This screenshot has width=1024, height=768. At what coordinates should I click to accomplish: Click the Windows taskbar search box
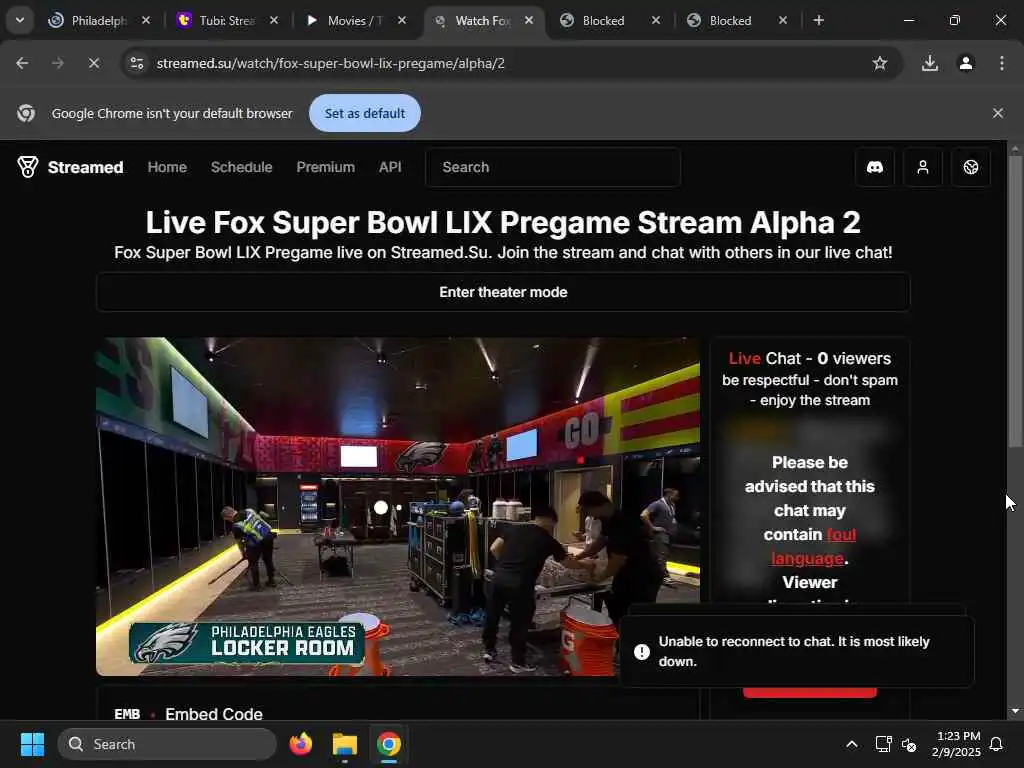(167, 744)
